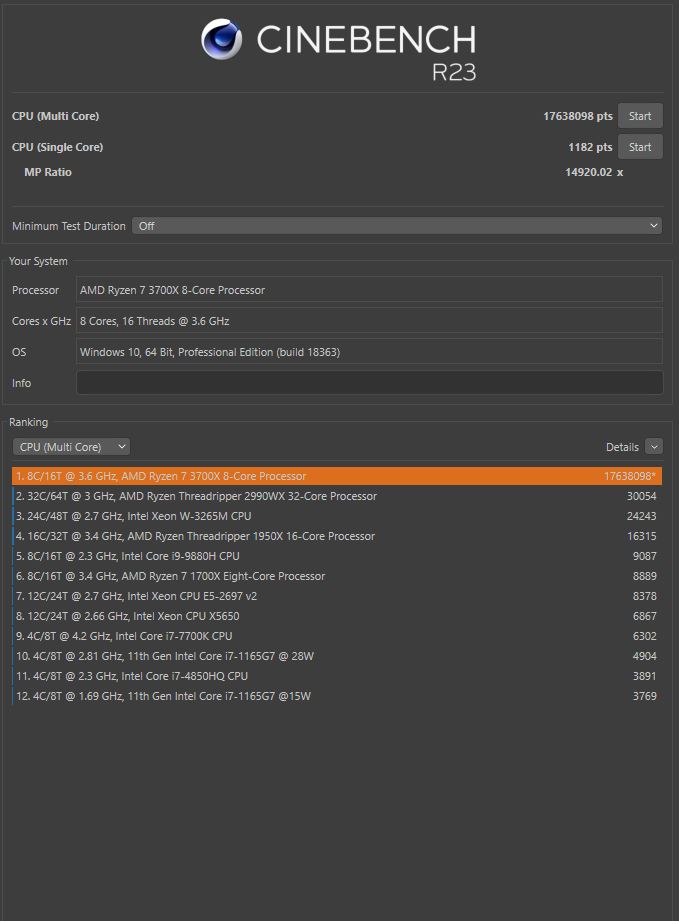This screenshot has width=679, height=921.
Task: Select ranking row AMD Ryzen 7 1700X
Action: coord(337,576)
